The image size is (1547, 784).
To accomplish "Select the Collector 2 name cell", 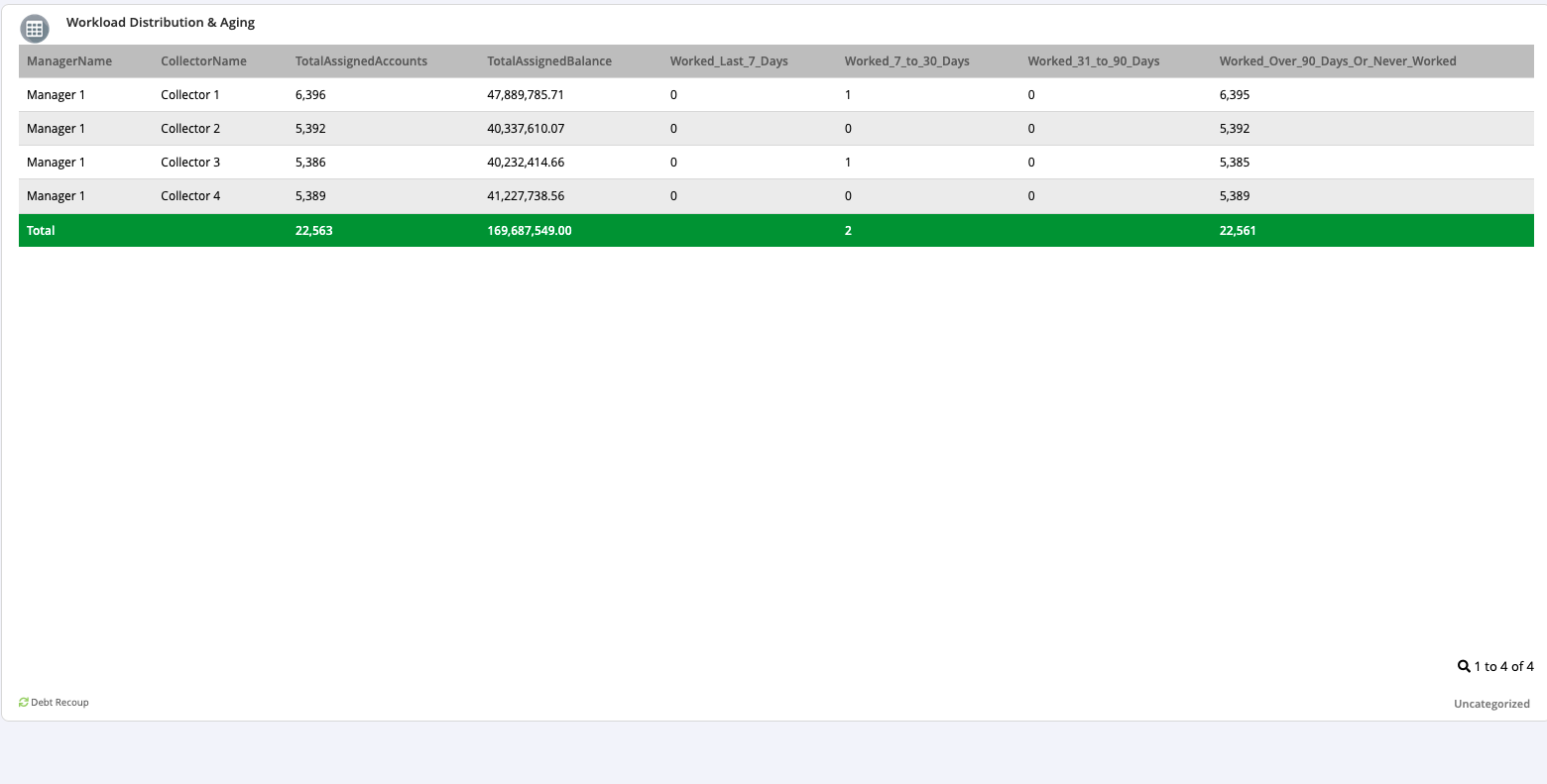I will pos(190,129).
